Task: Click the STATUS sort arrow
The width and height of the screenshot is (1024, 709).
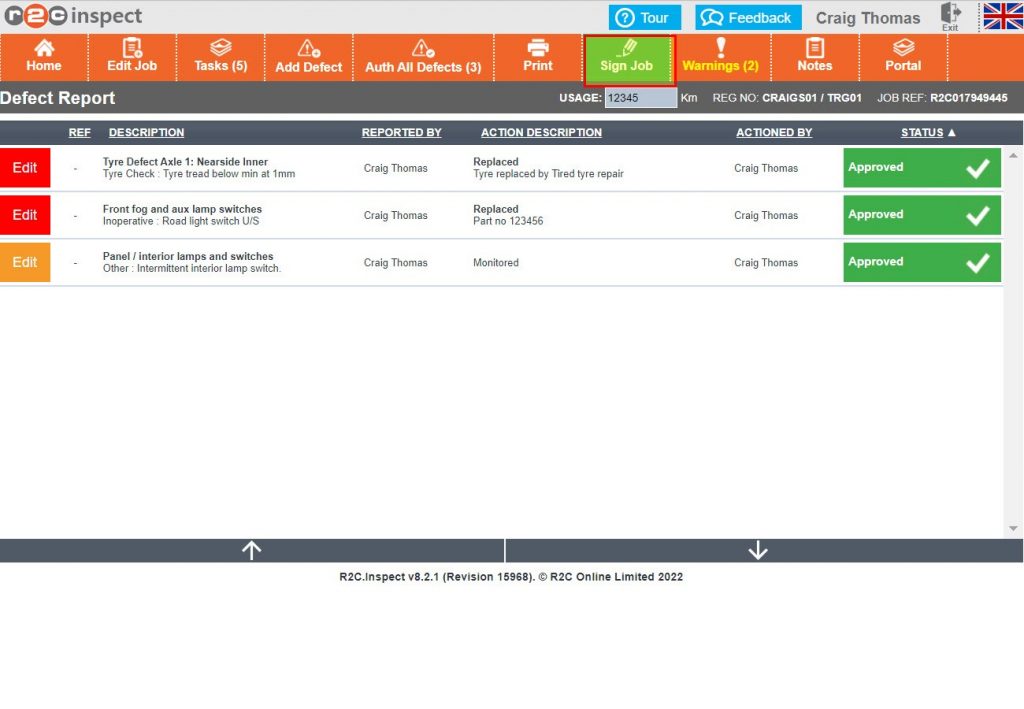Action: coord(950,132)
